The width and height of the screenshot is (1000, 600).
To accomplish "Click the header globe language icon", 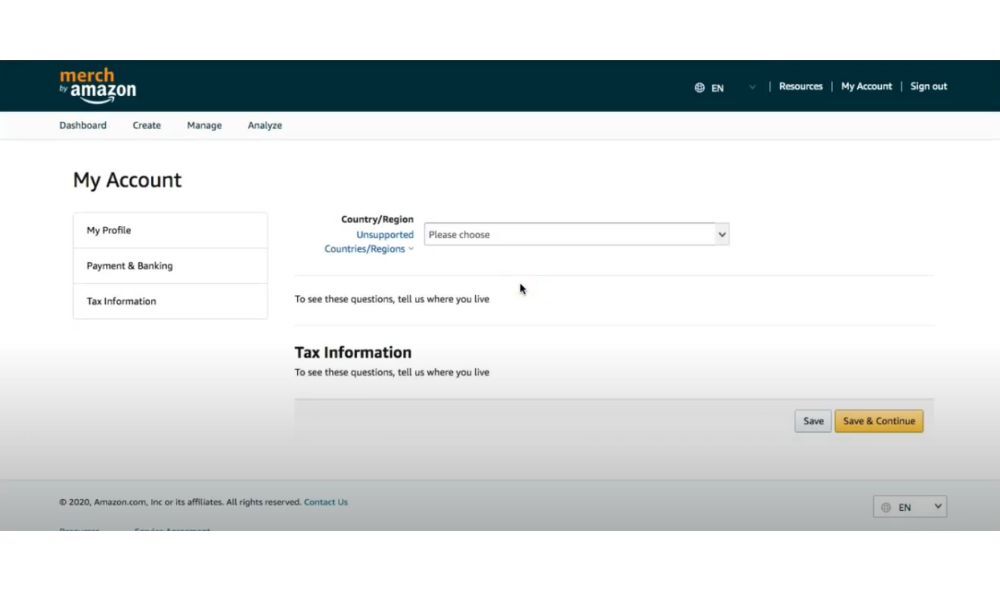I will click(700, 87).
